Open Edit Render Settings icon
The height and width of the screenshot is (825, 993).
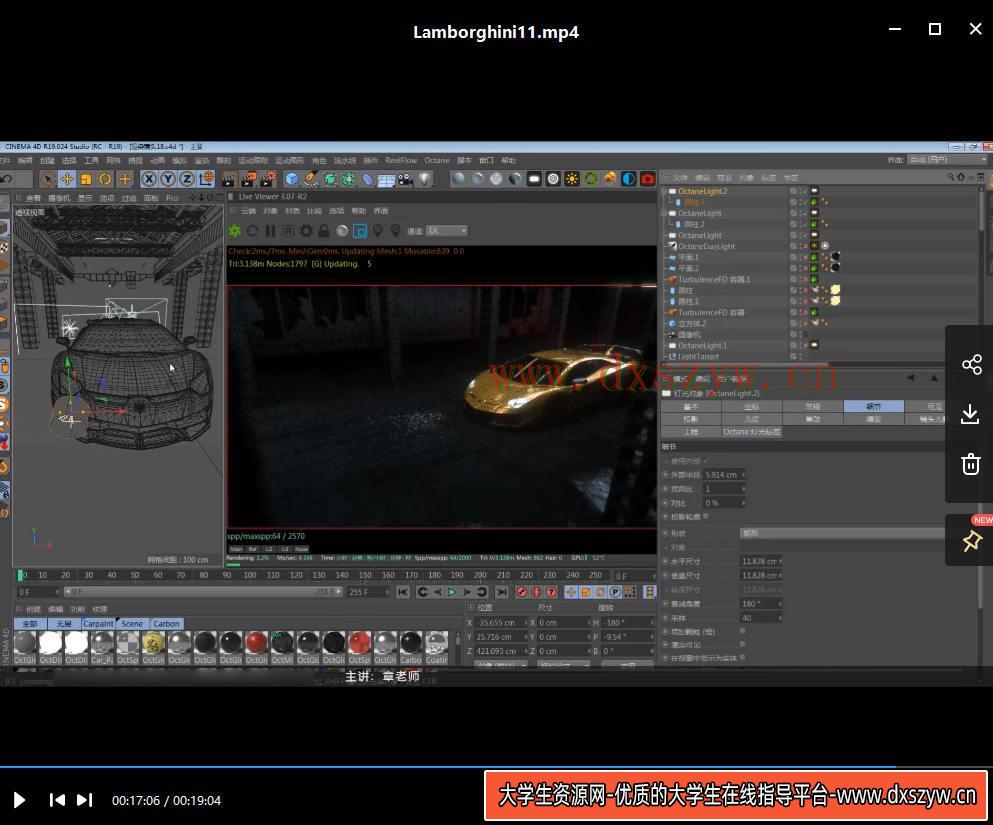268,179
